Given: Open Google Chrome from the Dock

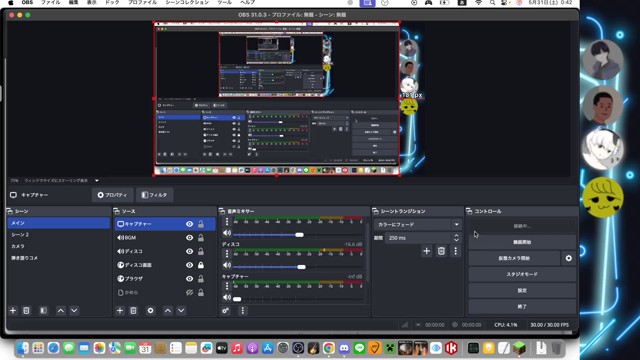Looking at the screenshot, I should (x=329, y=348).
